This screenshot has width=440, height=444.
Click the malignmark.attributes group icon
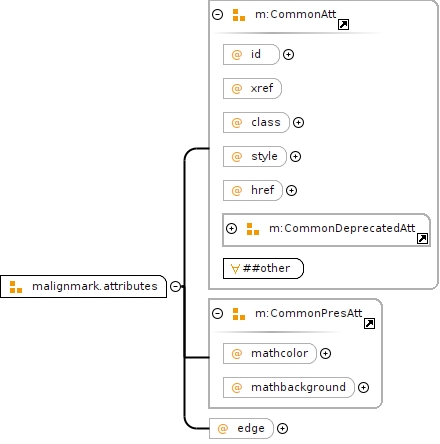(16, 287)
